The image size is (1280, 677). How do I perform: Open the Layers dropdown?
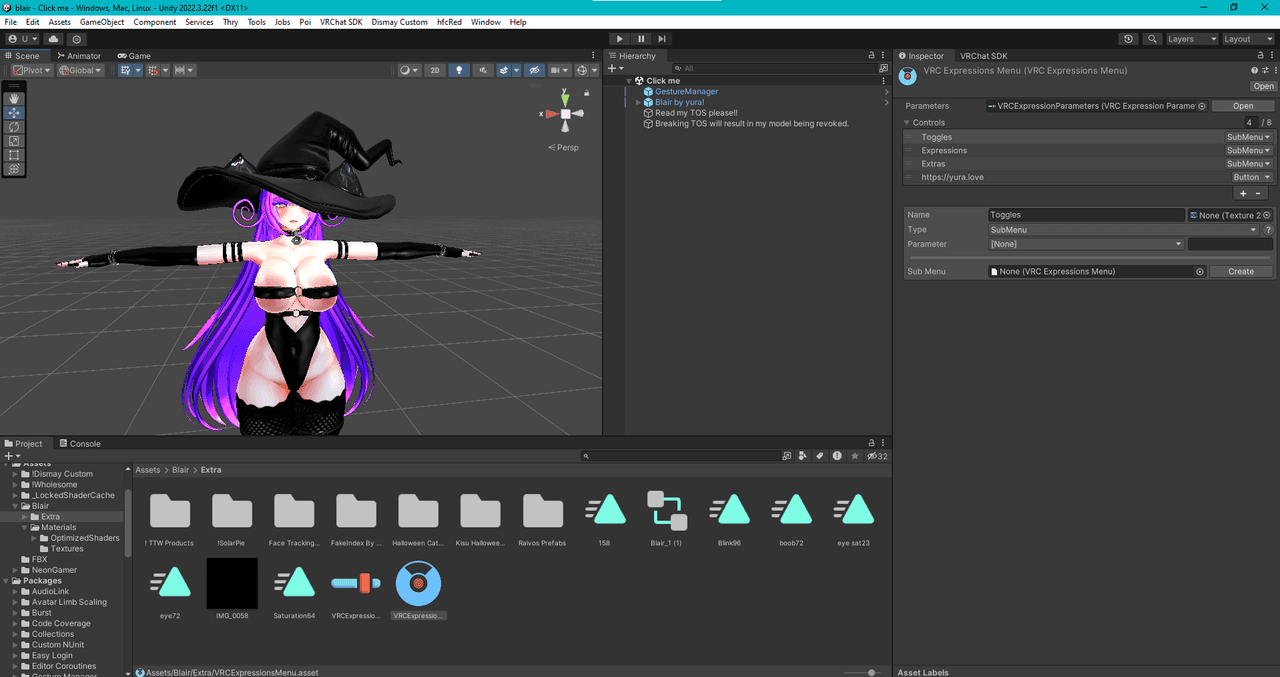[1190, 39]
